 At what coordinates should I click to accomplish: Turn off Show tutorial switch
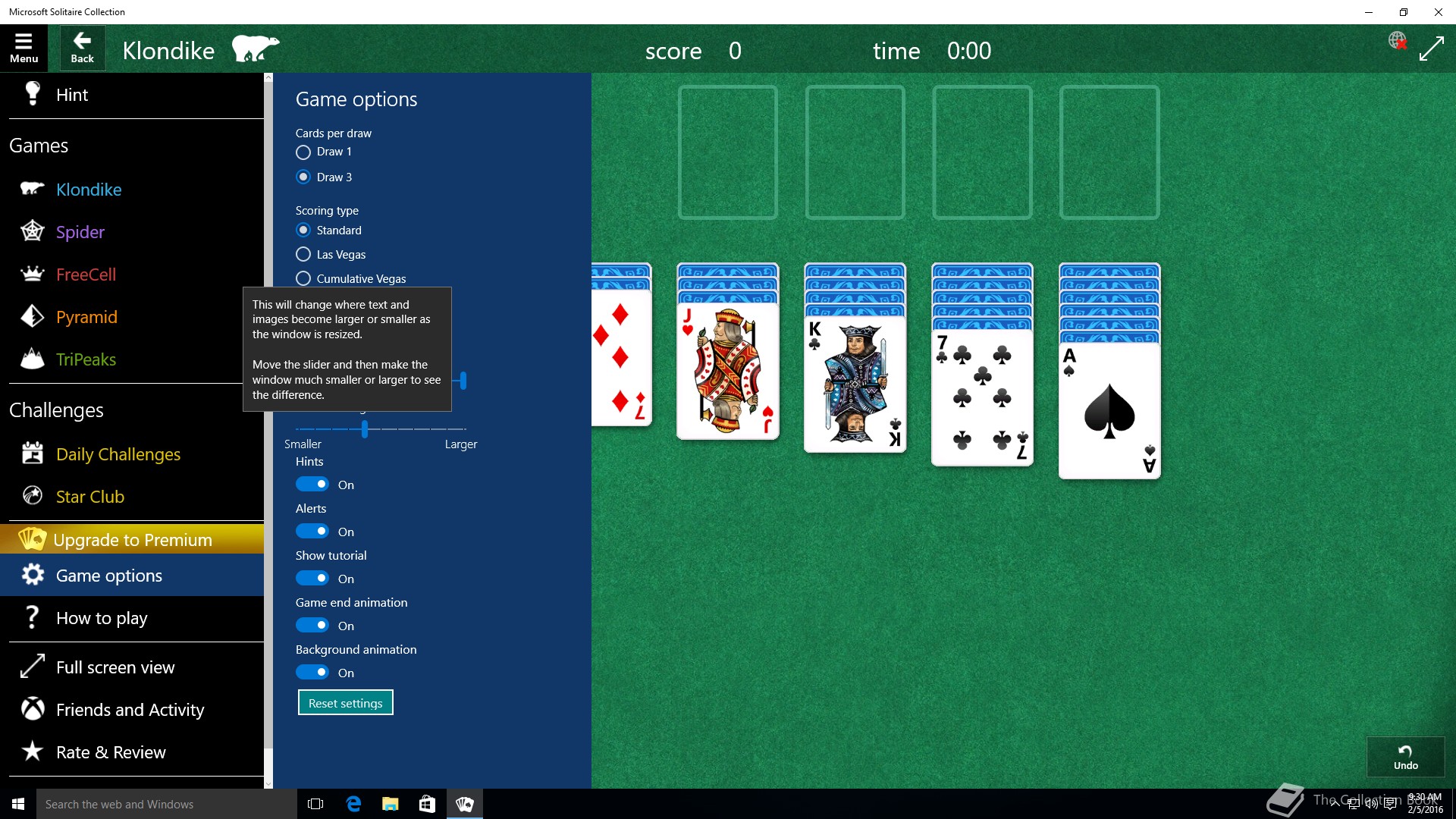(312, 578)
